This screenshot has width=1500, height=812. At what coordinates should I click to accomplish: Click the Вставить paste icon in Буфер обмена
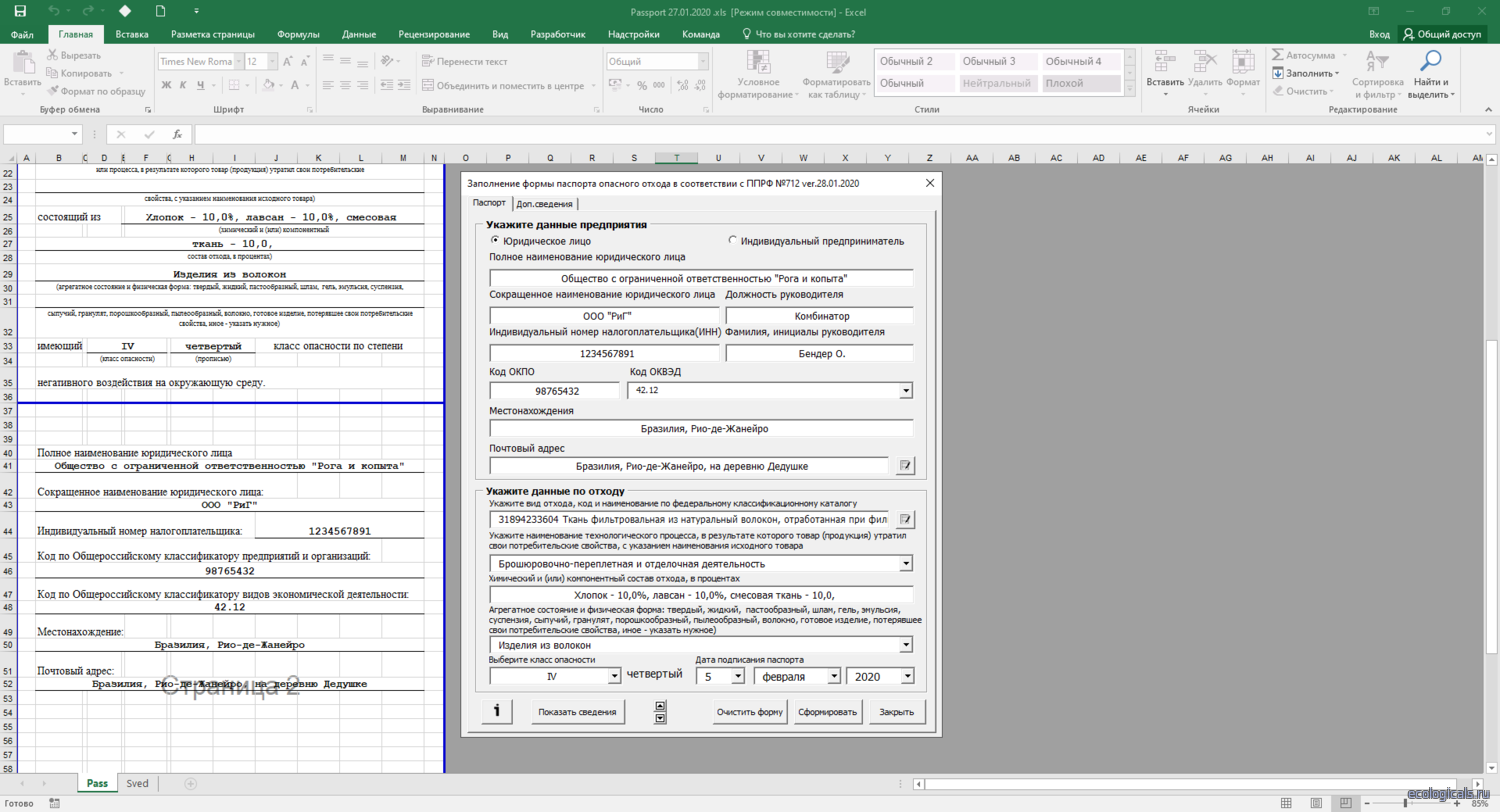pos(20,62)
